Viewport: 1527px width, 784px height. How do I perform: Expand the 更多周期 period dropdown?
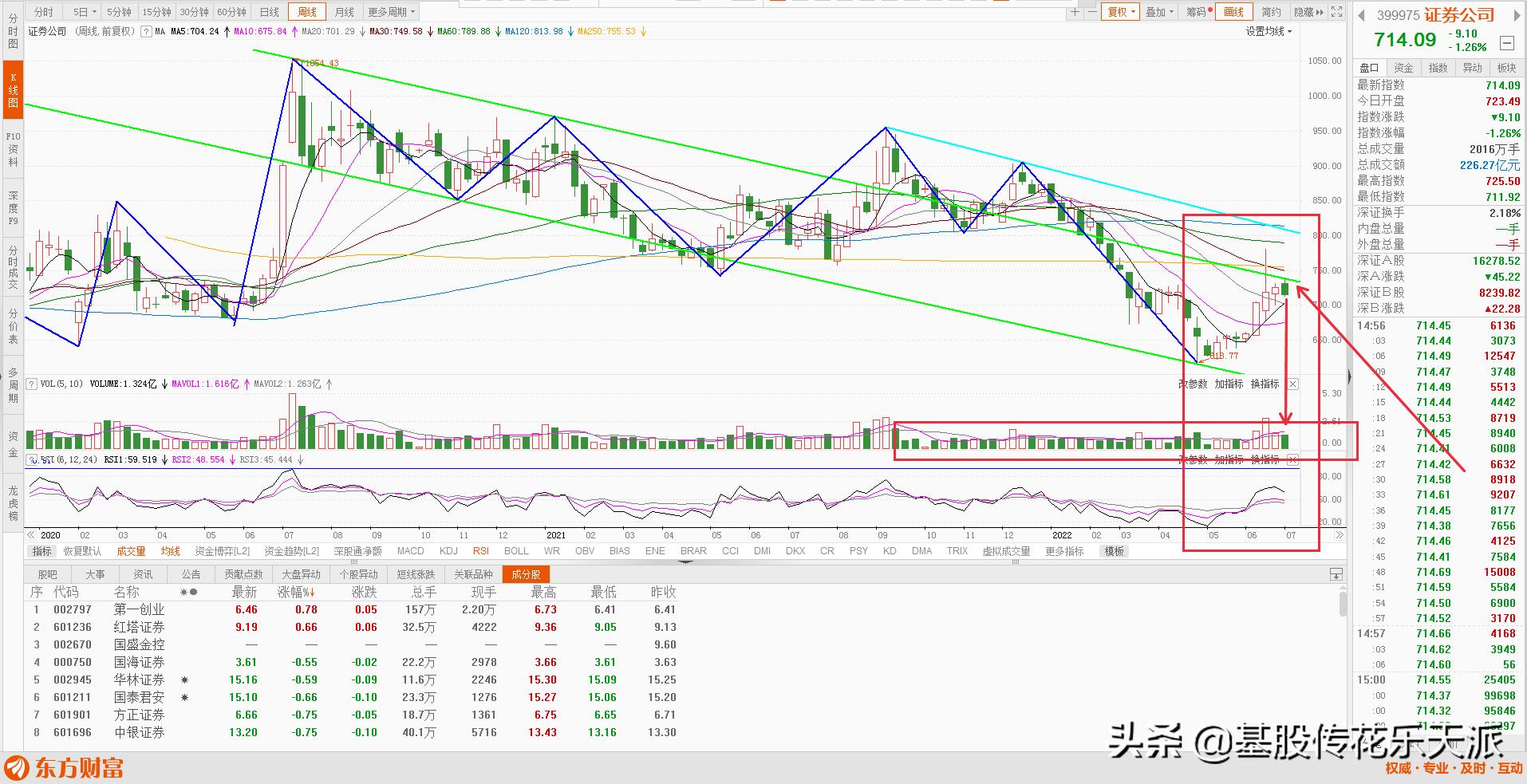392,12
